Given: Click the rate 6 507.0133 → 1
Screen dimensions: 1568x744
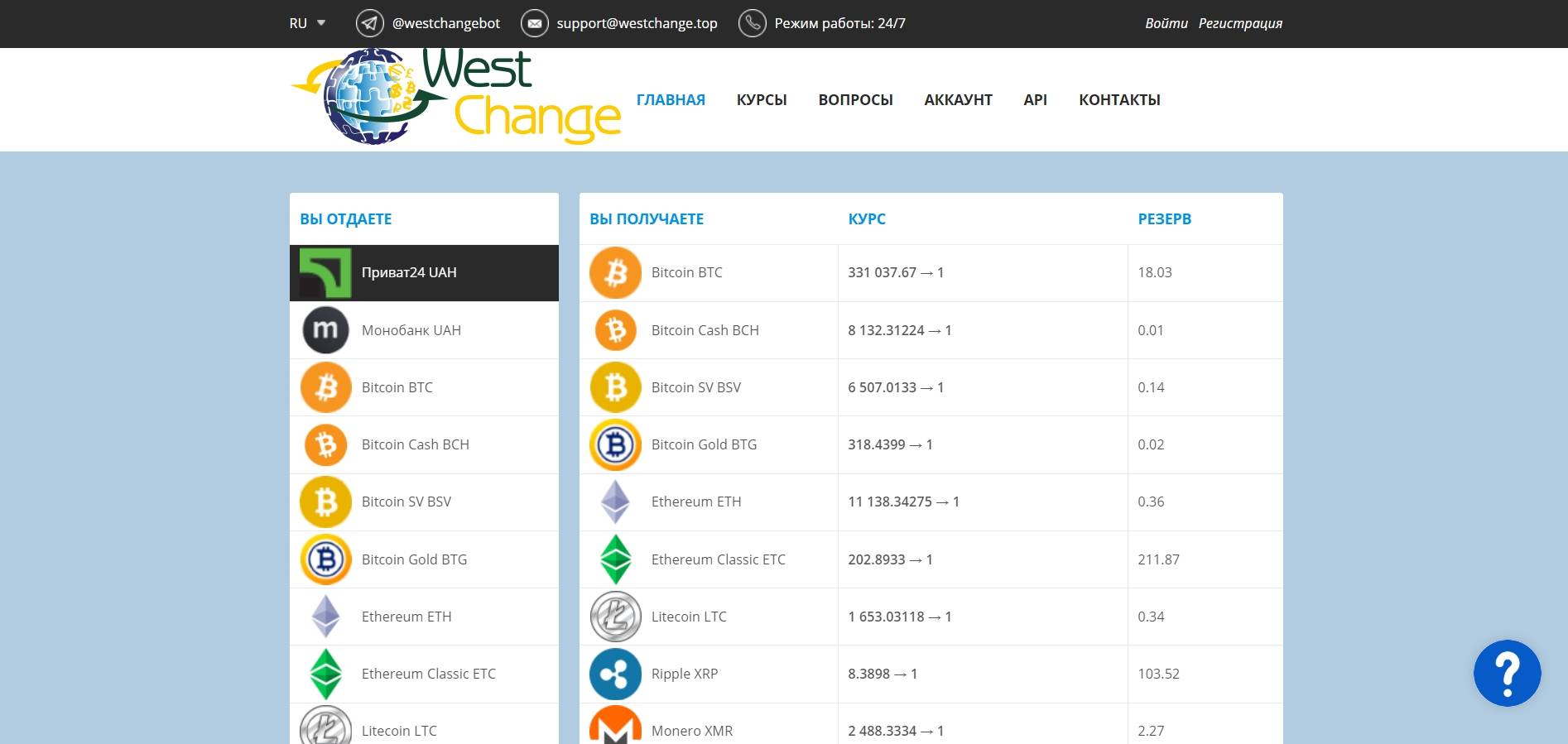Looking at the screenshot, I should 896,387.
